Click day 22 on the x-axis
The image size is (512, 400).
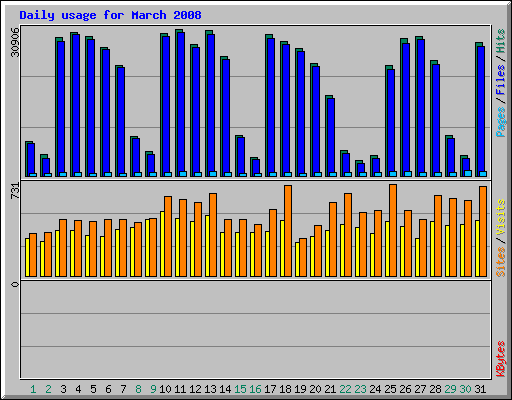pyautogui.click(x=345, y=389)
